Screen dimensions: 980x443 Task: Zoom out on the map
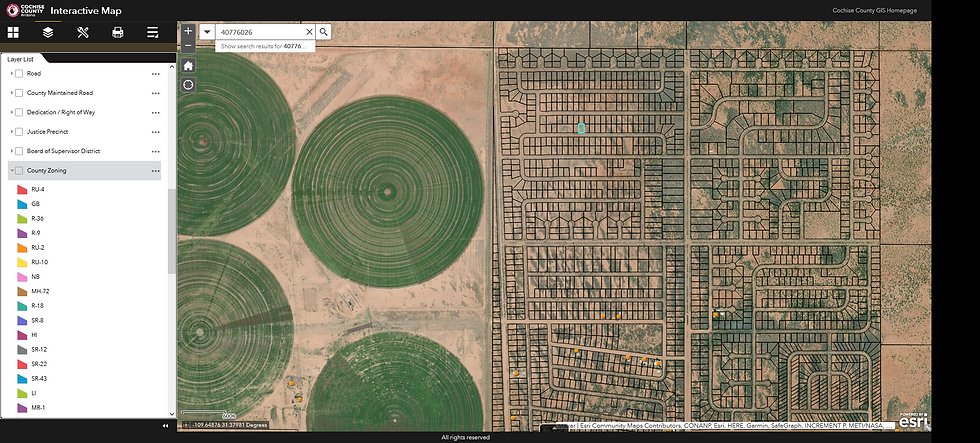click(x=188, y=46)
